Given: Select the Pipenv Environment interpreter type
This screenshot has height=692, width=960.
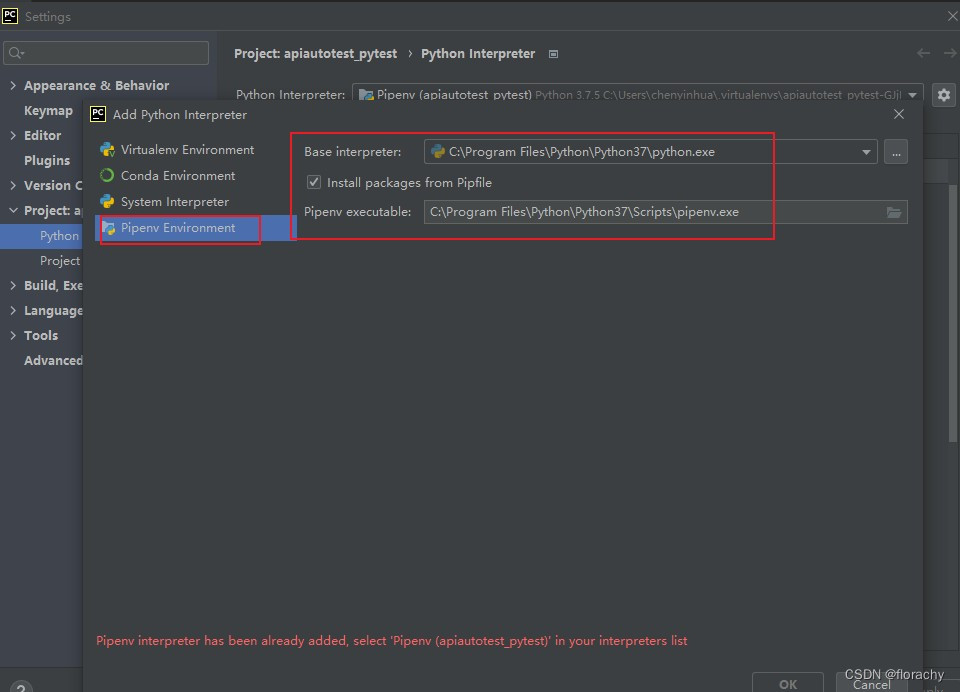Looking at the screenshot, I should 177,228.
